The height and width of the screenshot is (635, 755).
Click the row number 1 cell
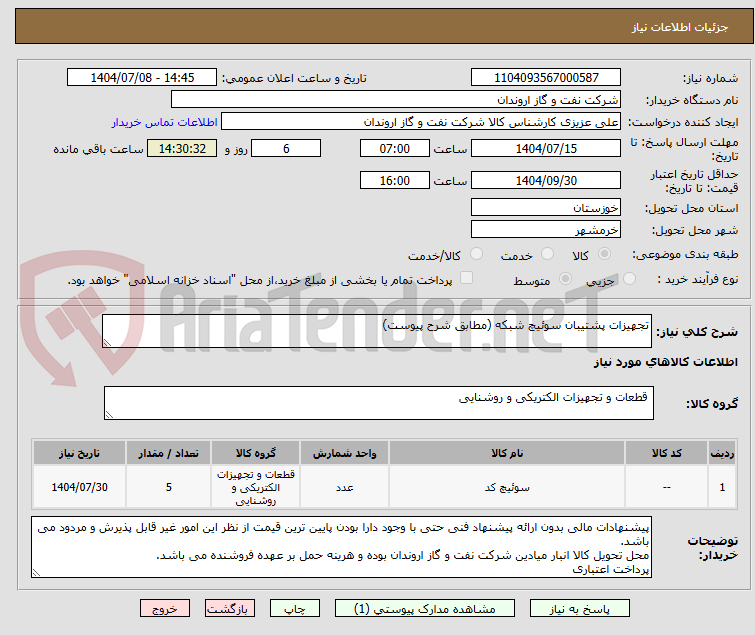722,487
